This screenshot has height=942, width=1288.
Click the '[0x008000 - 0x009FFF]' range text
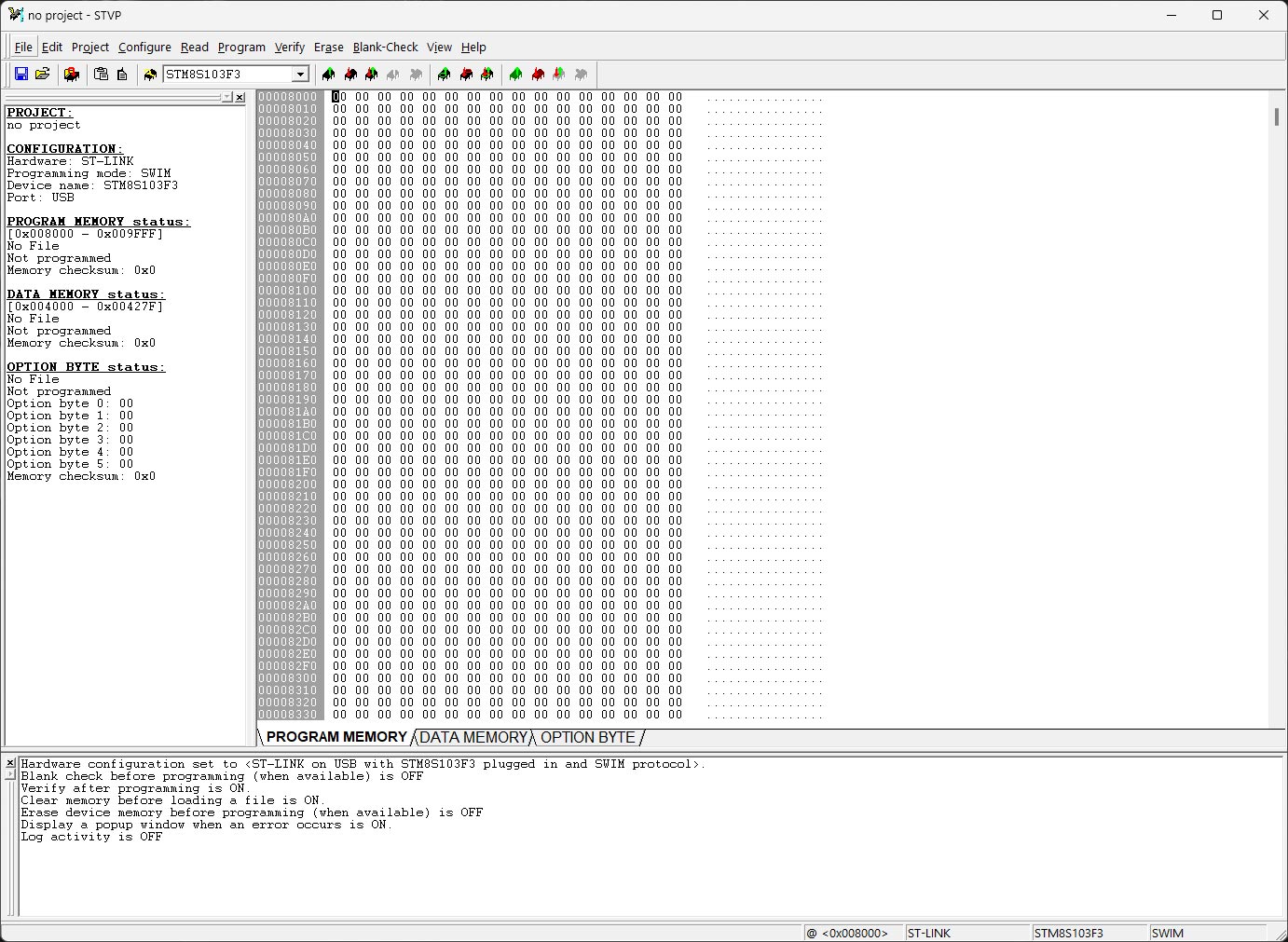point(85,234)
